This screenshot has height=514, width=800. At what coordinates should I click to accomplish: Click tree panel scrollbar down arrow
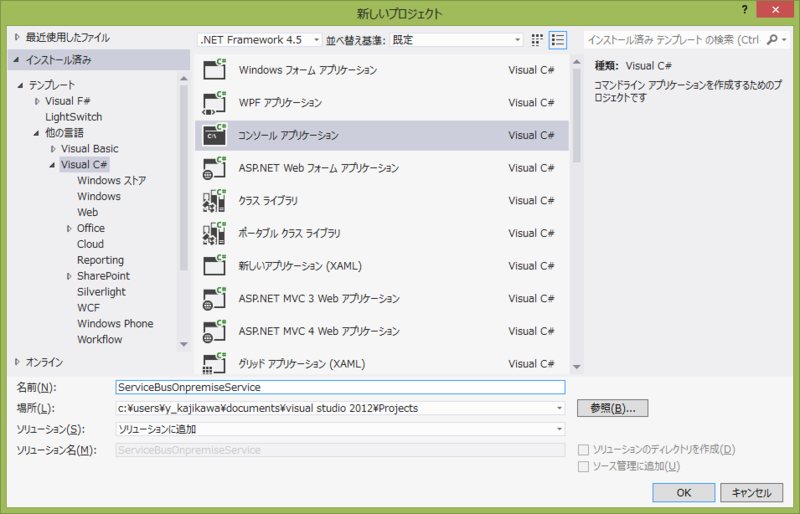(x=184, y=345)
